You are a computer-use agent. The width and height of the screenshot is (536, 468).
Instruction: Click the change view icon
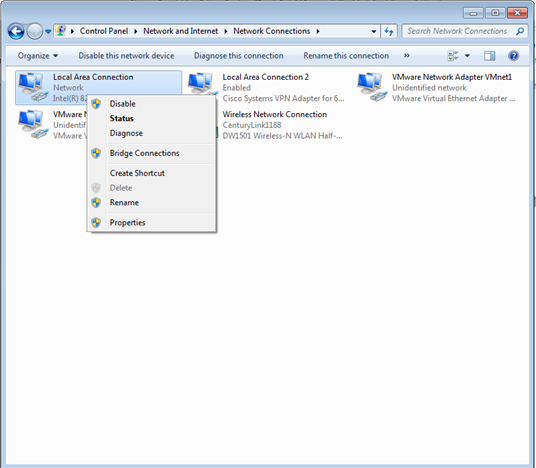click(x=453, y=56)
